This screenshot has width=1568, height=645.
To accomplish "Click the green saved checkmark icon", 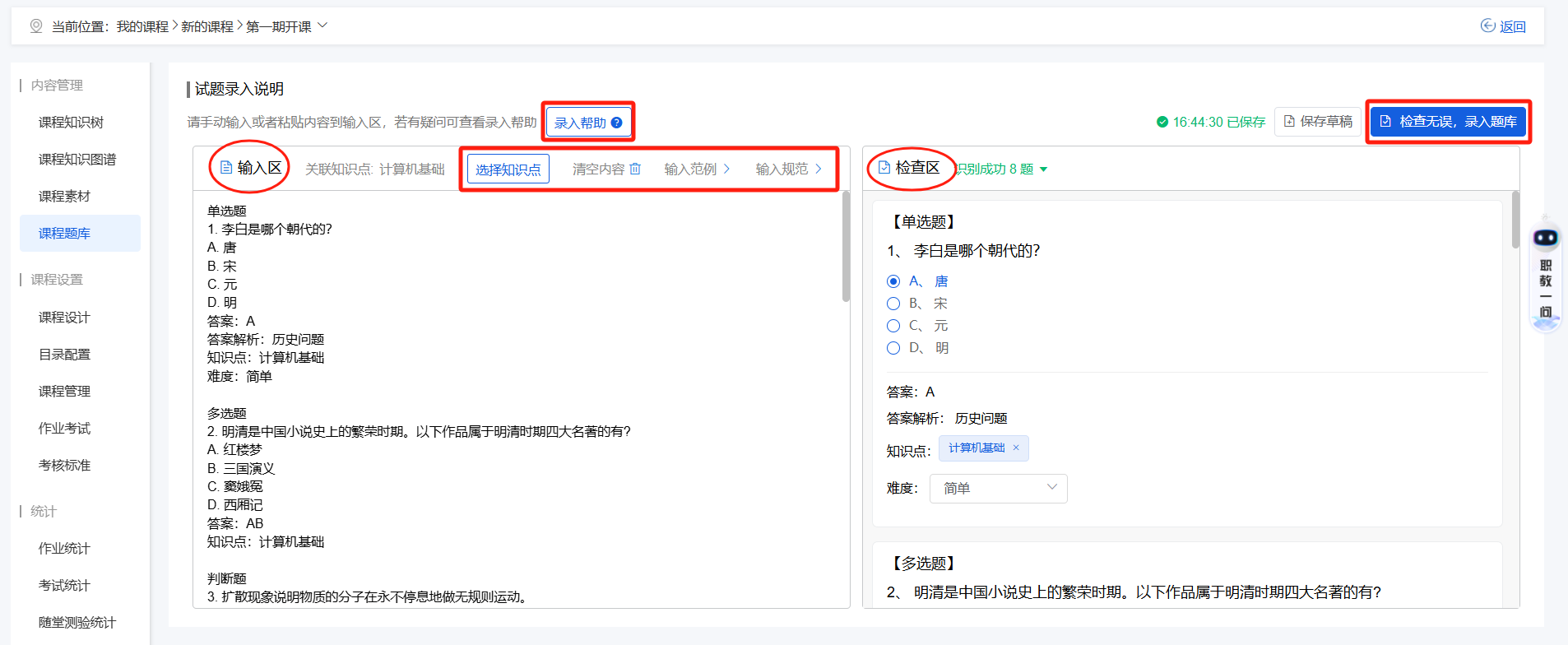I will pos(1162,122).
